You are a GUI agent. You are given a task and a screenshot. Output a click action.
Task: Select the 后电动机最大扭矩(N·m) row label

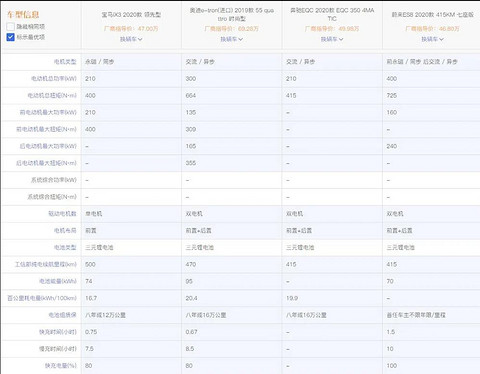click(46, 163)
